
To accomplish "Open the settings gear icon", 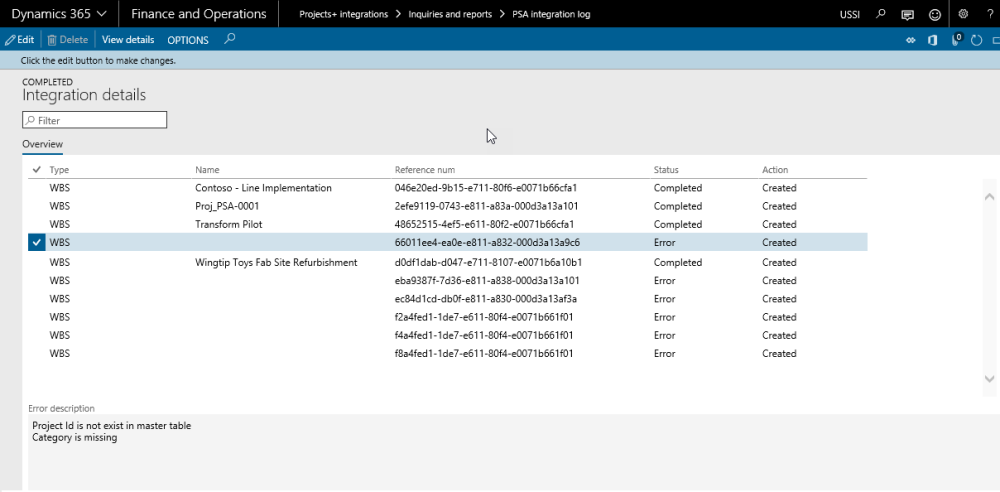I will [x=963, y=14].
